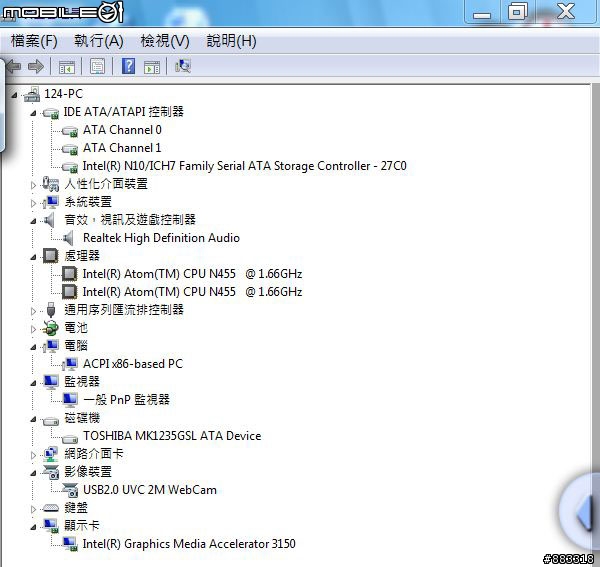Click the 網路介面卡 network adapter icon
This screenshot has width=600, height=567.
(51, 454)
